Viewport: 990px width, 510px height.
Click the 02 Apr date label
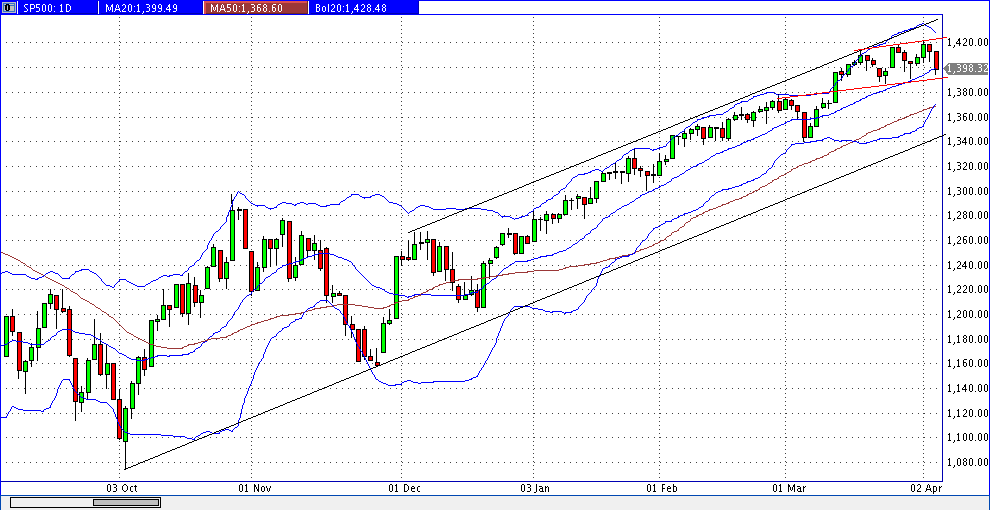point(924,488)
